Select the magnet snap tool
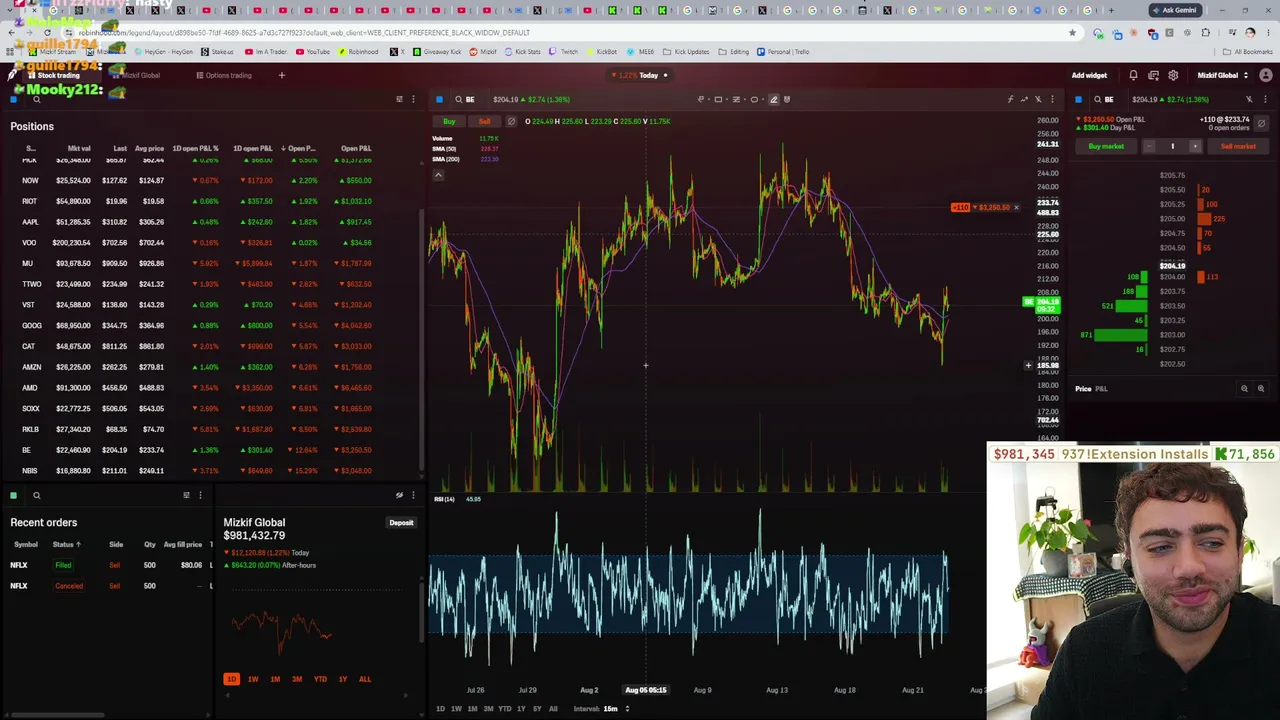Image resolution: width=1280 pixels, height=720 pixels. click(x=787, y=99)
